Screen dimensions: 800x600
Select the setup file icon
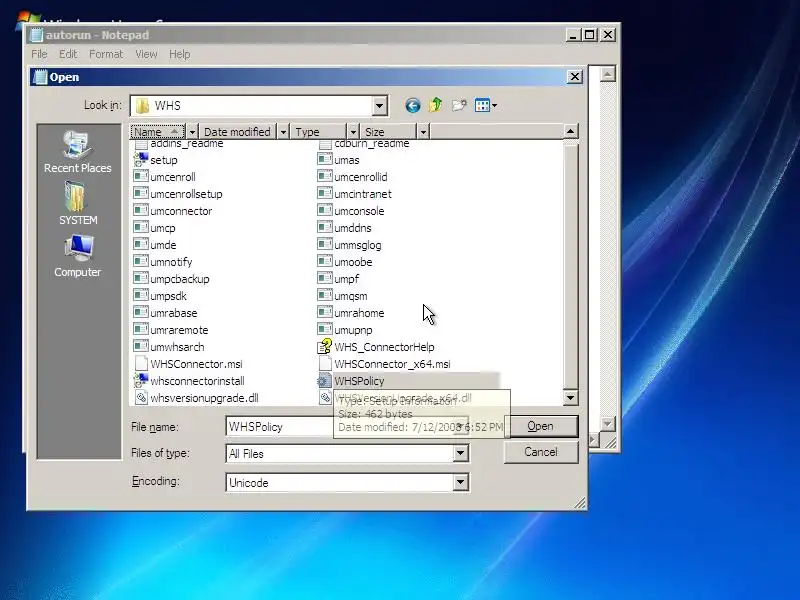point(141,160)
